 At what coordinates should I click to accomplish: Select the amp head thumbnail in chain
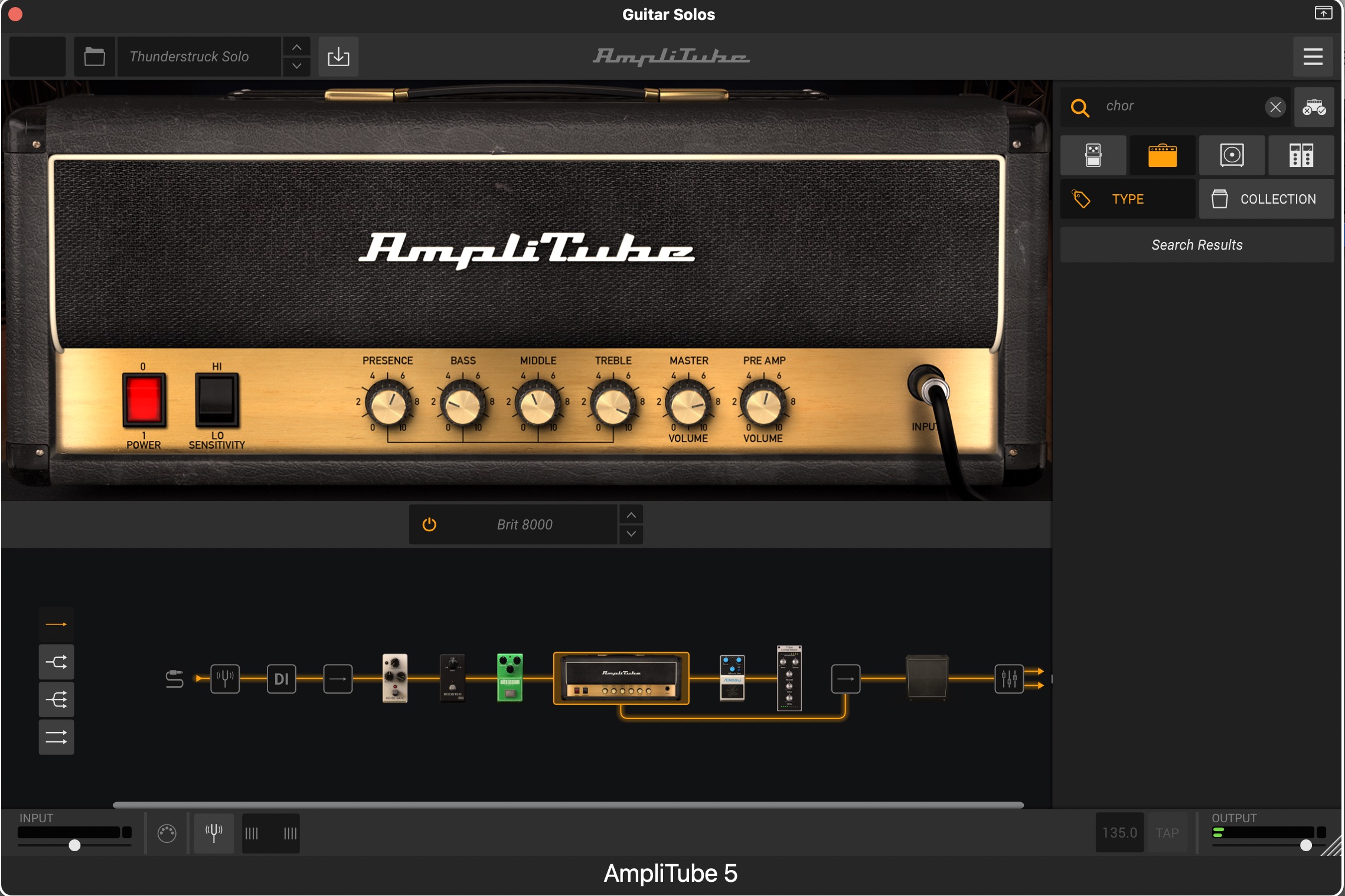pyautogui.click(x=621, y=678)
